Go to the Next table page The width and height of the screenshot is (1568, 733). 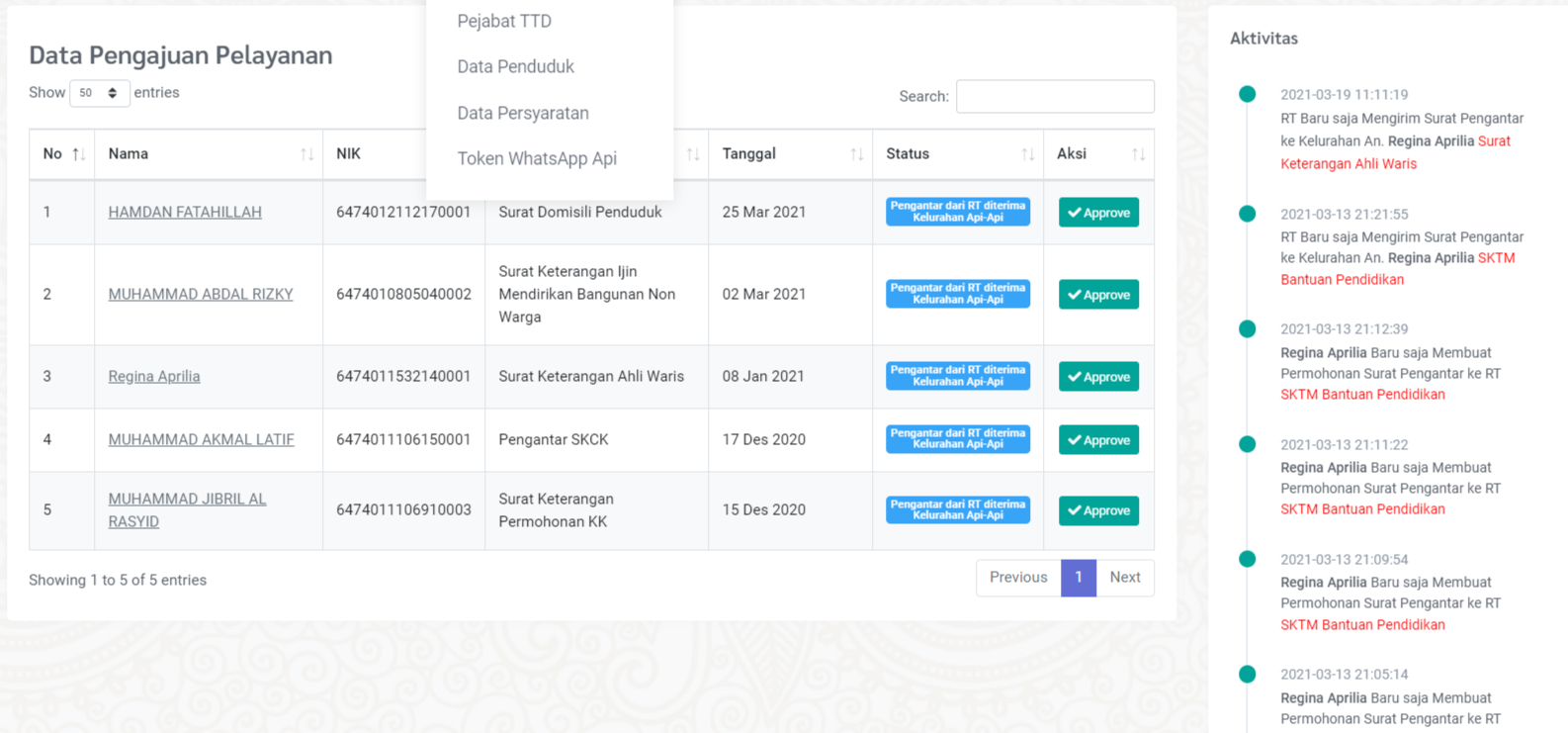(1125, 578)
